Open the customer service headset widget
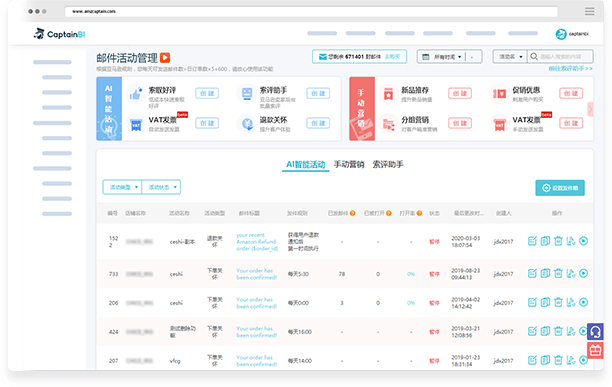The image size is (612, 387). (x=595, y=332)
